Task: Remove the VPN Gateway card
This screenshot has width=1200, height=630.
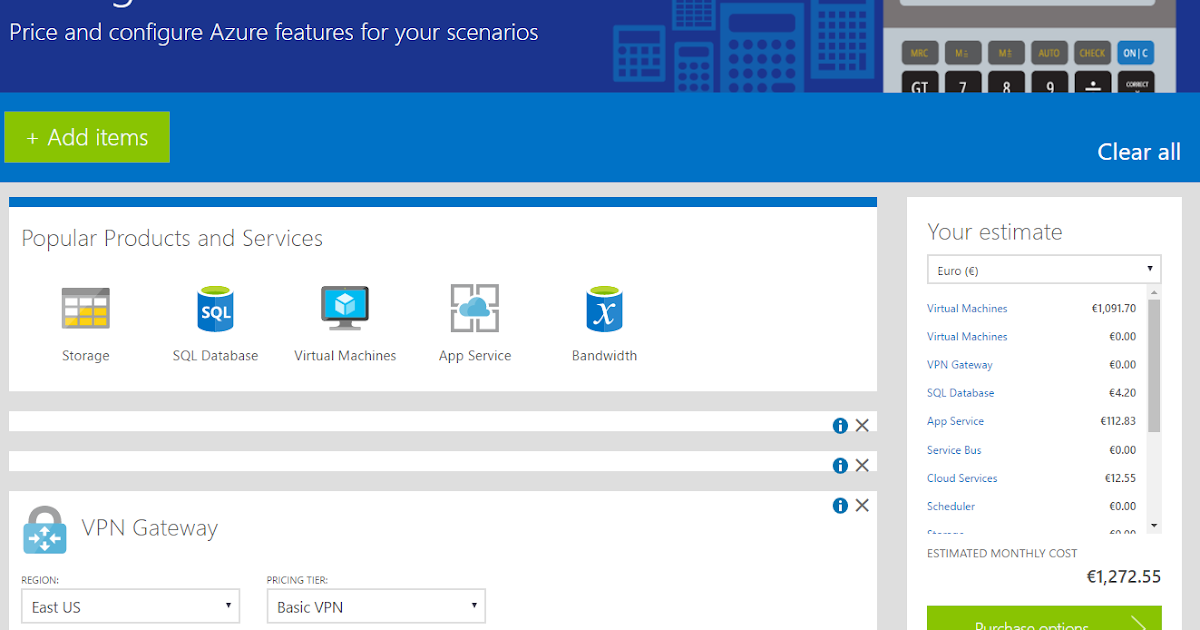Action: click(x=862, y=506)
